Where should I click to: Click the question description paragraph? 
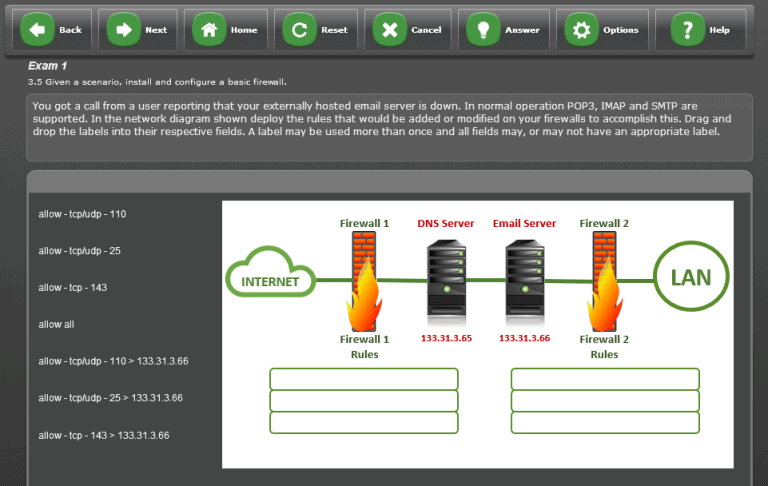382,119
